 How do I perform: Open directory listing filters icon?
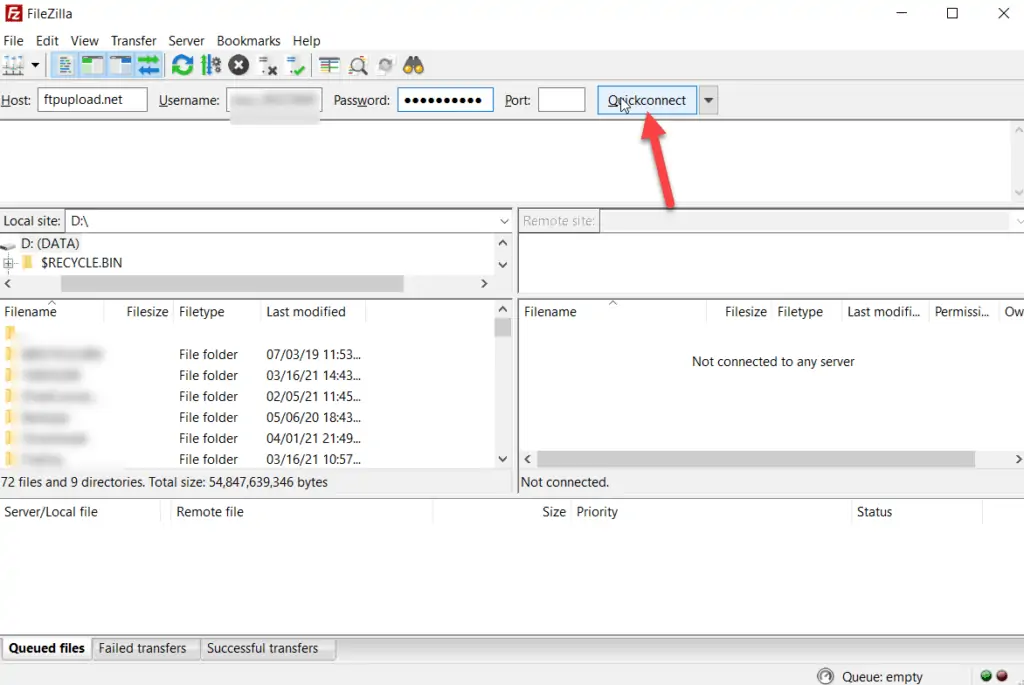(x=329, y=65)
